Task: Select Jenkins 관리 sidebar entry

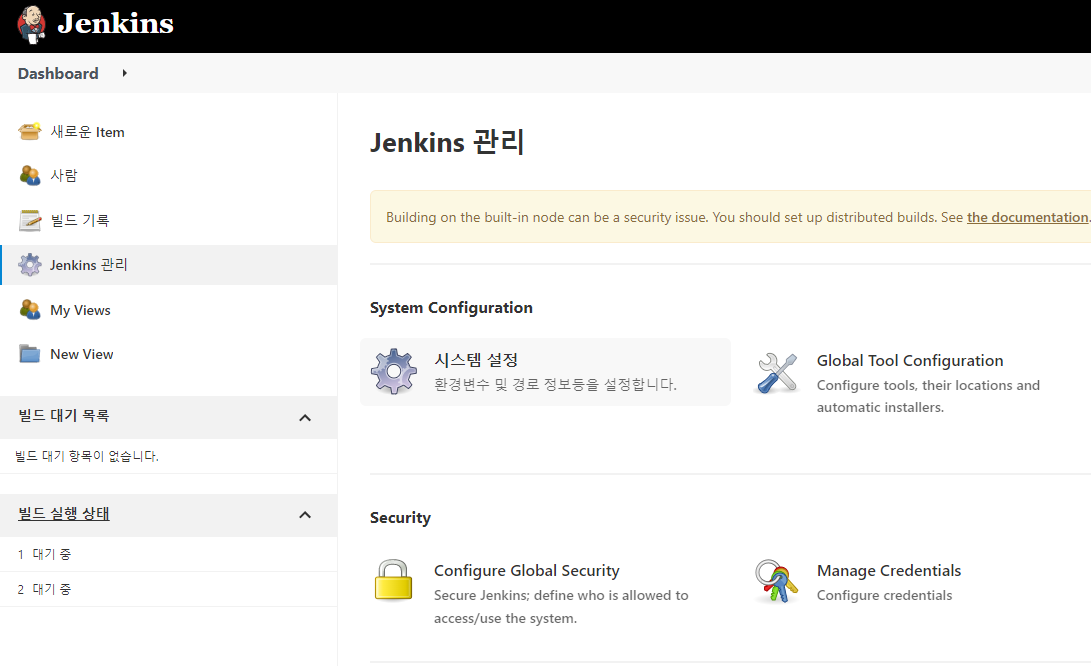Action: pyautogui.click(x=169, y=264)
